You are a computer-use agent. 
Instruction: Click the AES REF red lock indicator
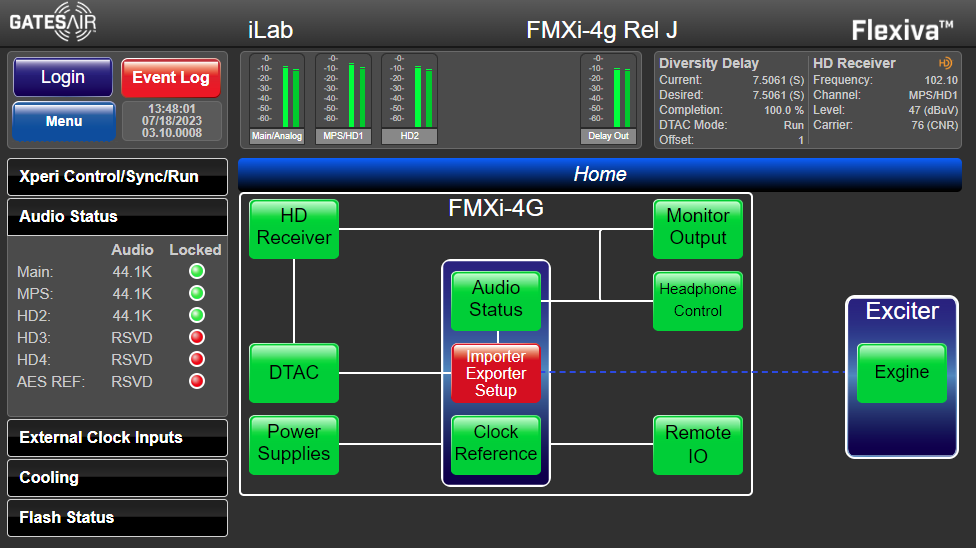click(197, 381)
